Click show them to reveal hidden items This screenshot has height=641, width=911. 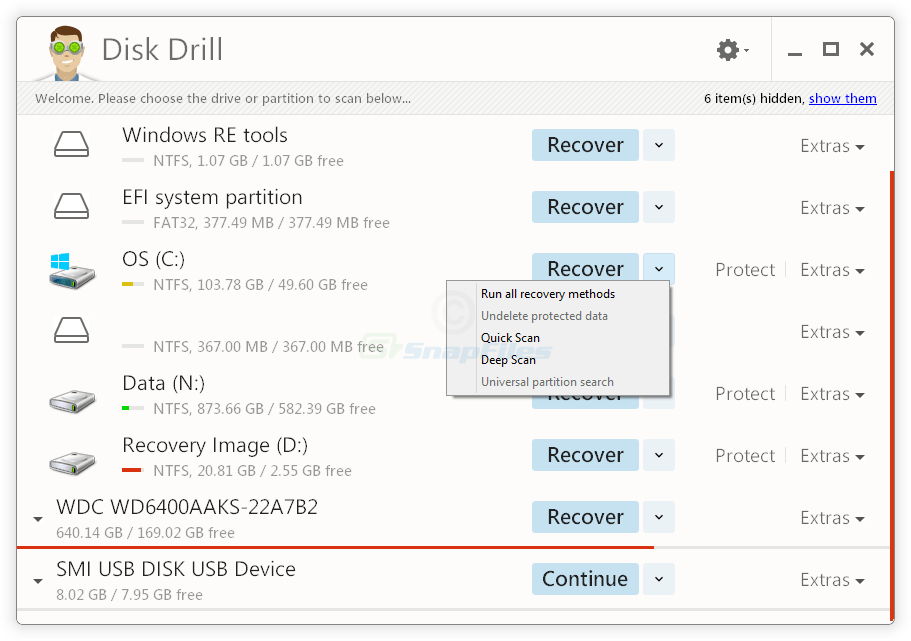coord(842,98)
